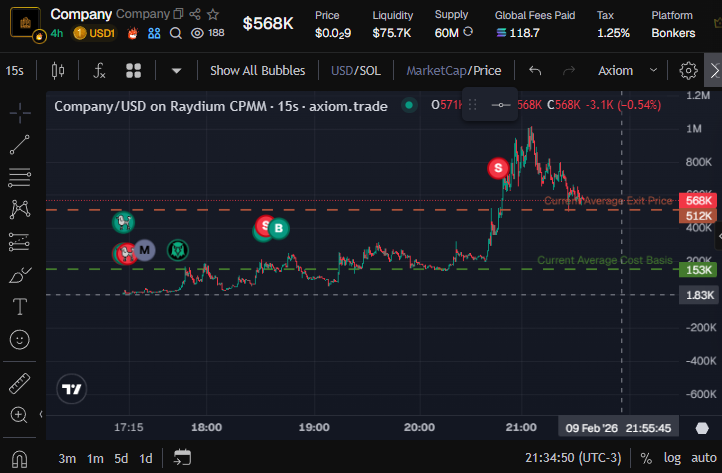This screenshot has width=722, height=473.
Task: Click the line tool in floating toolbar
Action: pyautogui.click(x=501, y=105)
